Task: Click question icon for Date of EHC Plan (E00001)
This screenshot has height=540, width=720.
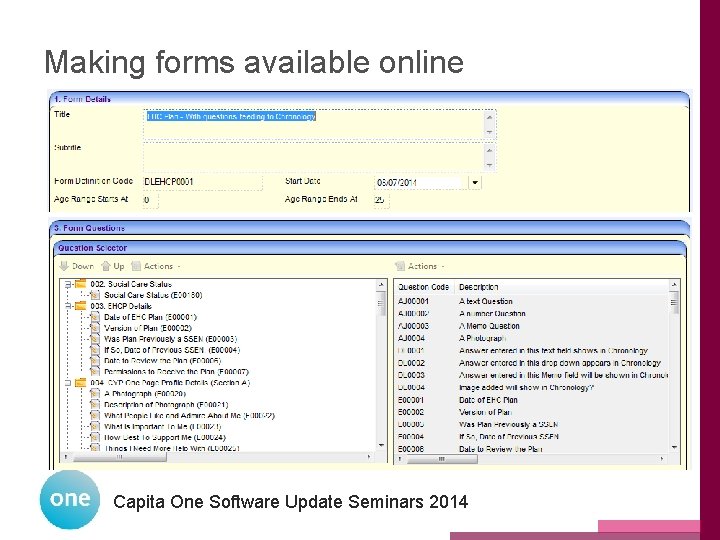Action: pos(95,317)
